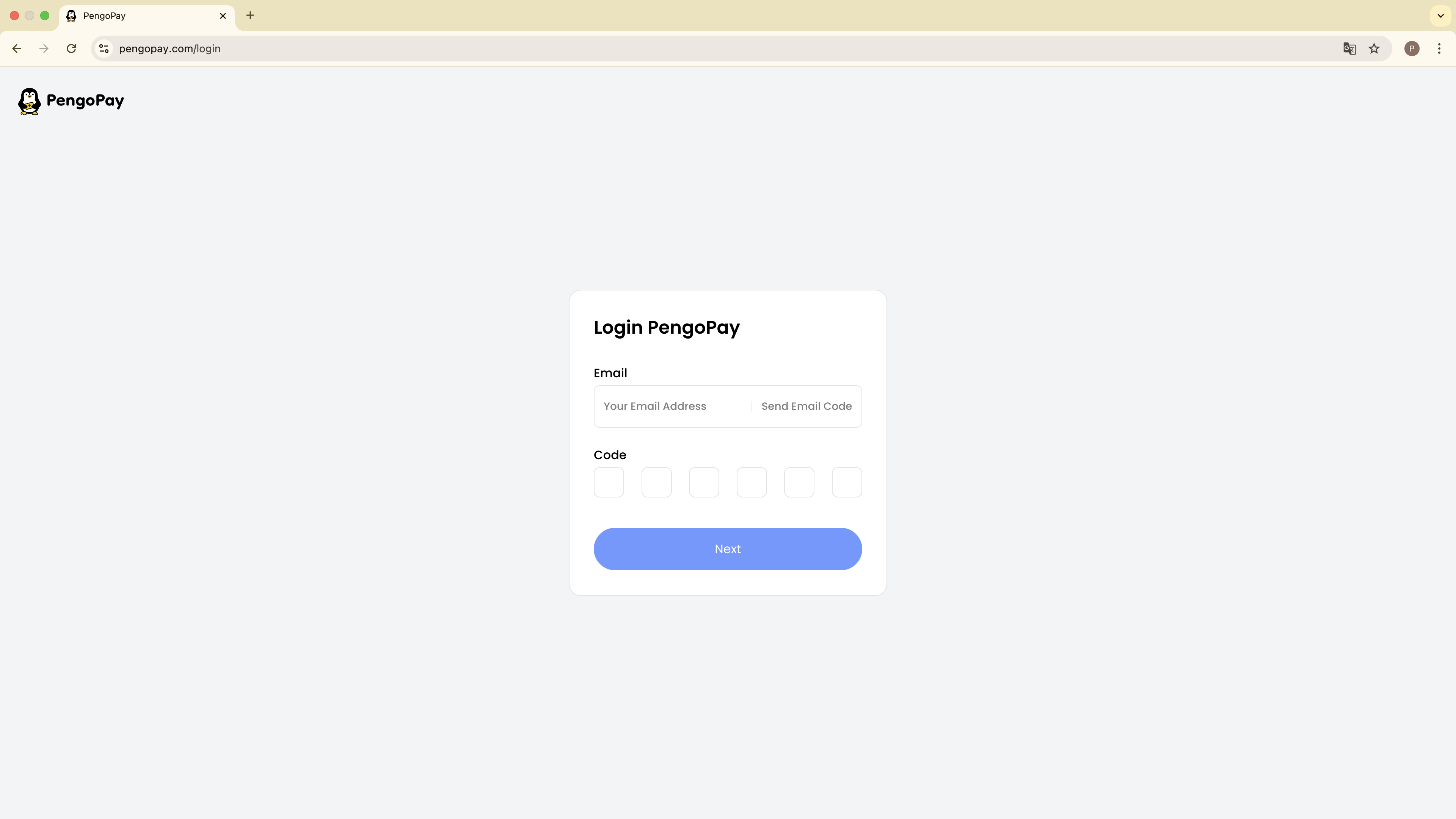The width and height of the screenshot is (1456, 819).
Task: Bookmark this page with the star icon
Action: pos(1374,49)
